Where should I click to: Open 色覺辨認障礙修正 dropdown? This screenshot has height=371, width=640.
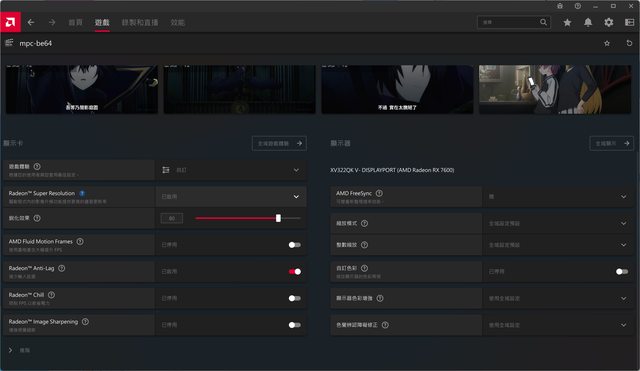pos(558,325)
